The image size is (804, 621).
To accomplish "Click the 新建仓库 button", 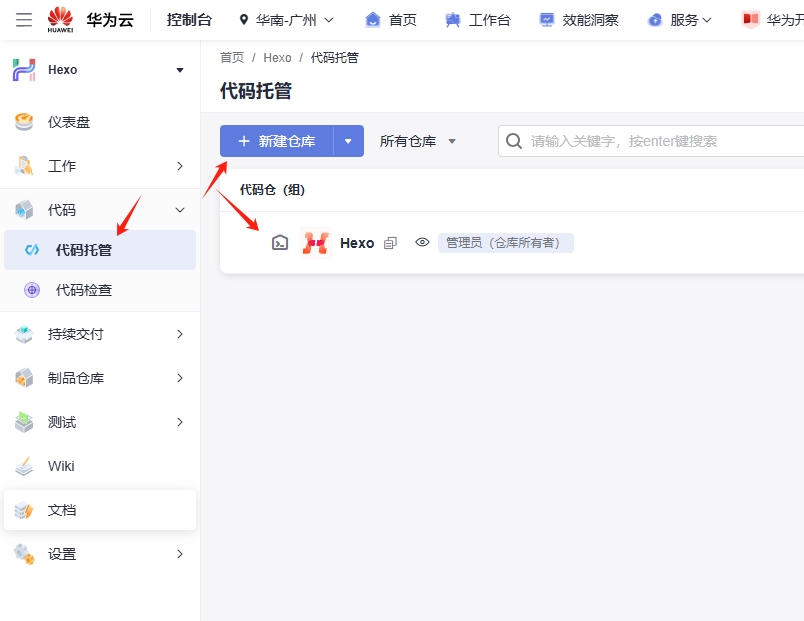I will point(277,141).
